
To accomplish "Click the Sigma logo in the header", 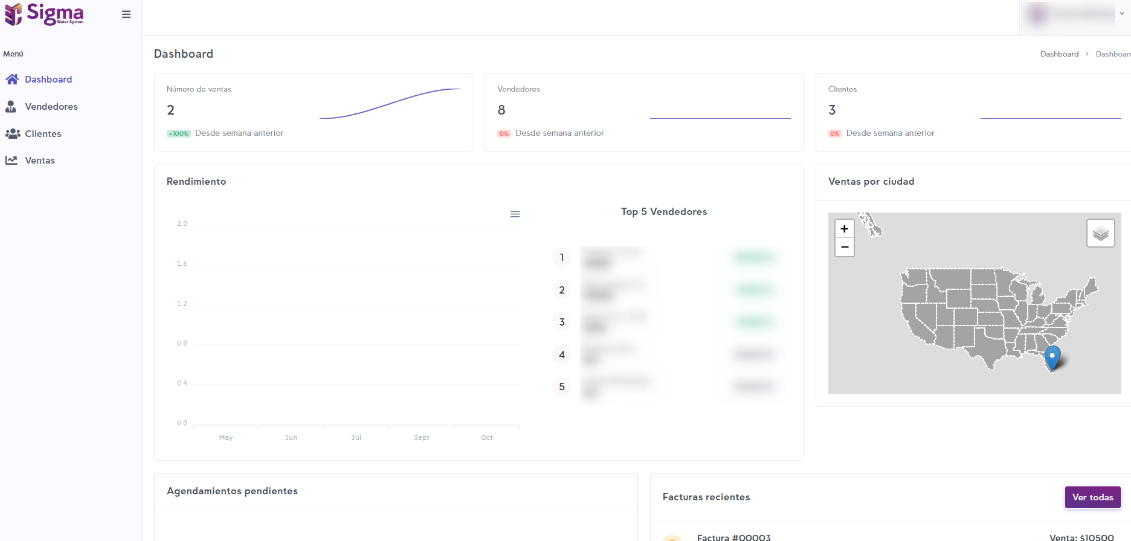I will coord(44,14).
